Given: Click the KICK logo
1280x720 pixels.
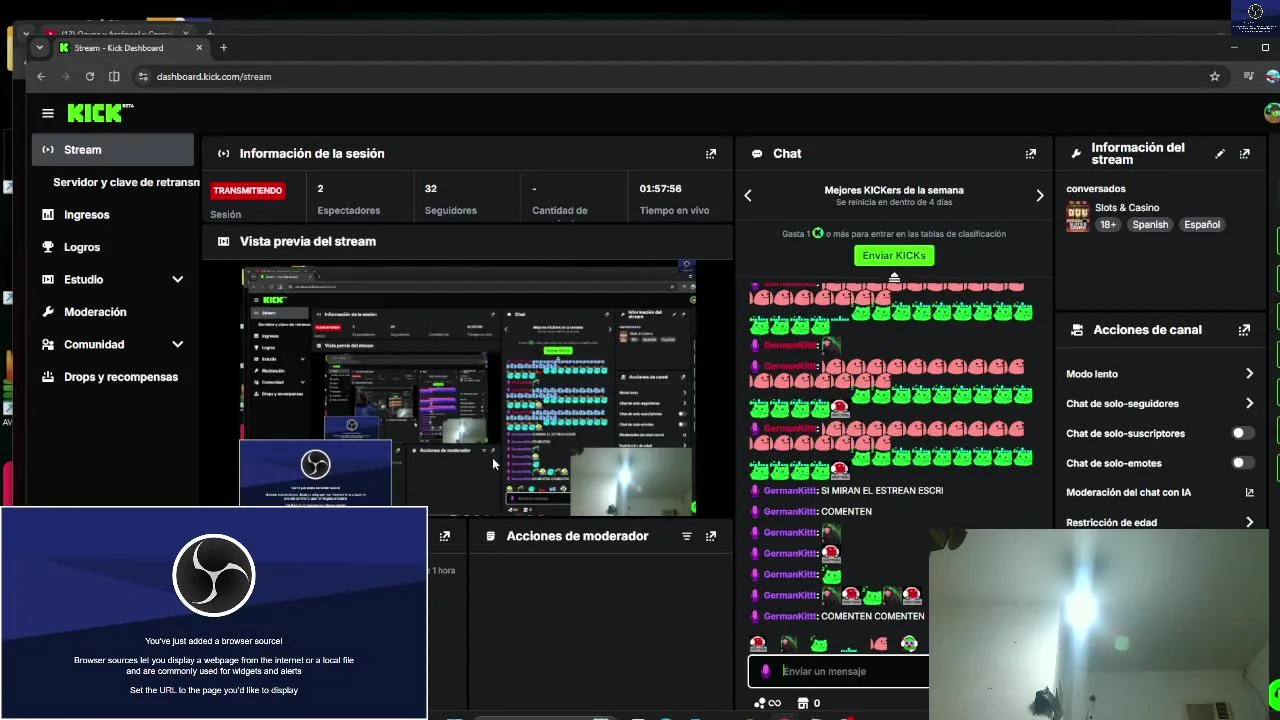Looking at the screenshot, I should 100,113.
